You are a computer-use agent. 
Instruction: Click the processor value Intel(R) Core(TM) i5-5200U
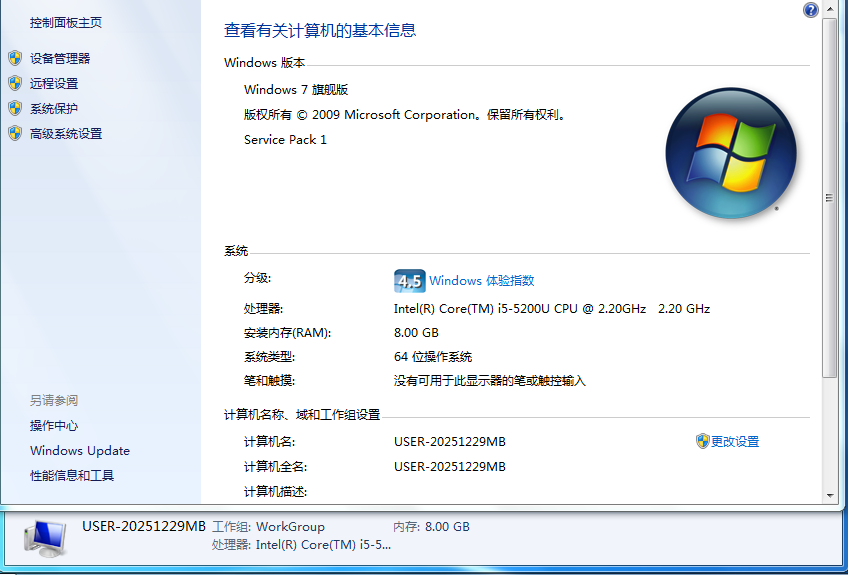[x=552, y=309]
